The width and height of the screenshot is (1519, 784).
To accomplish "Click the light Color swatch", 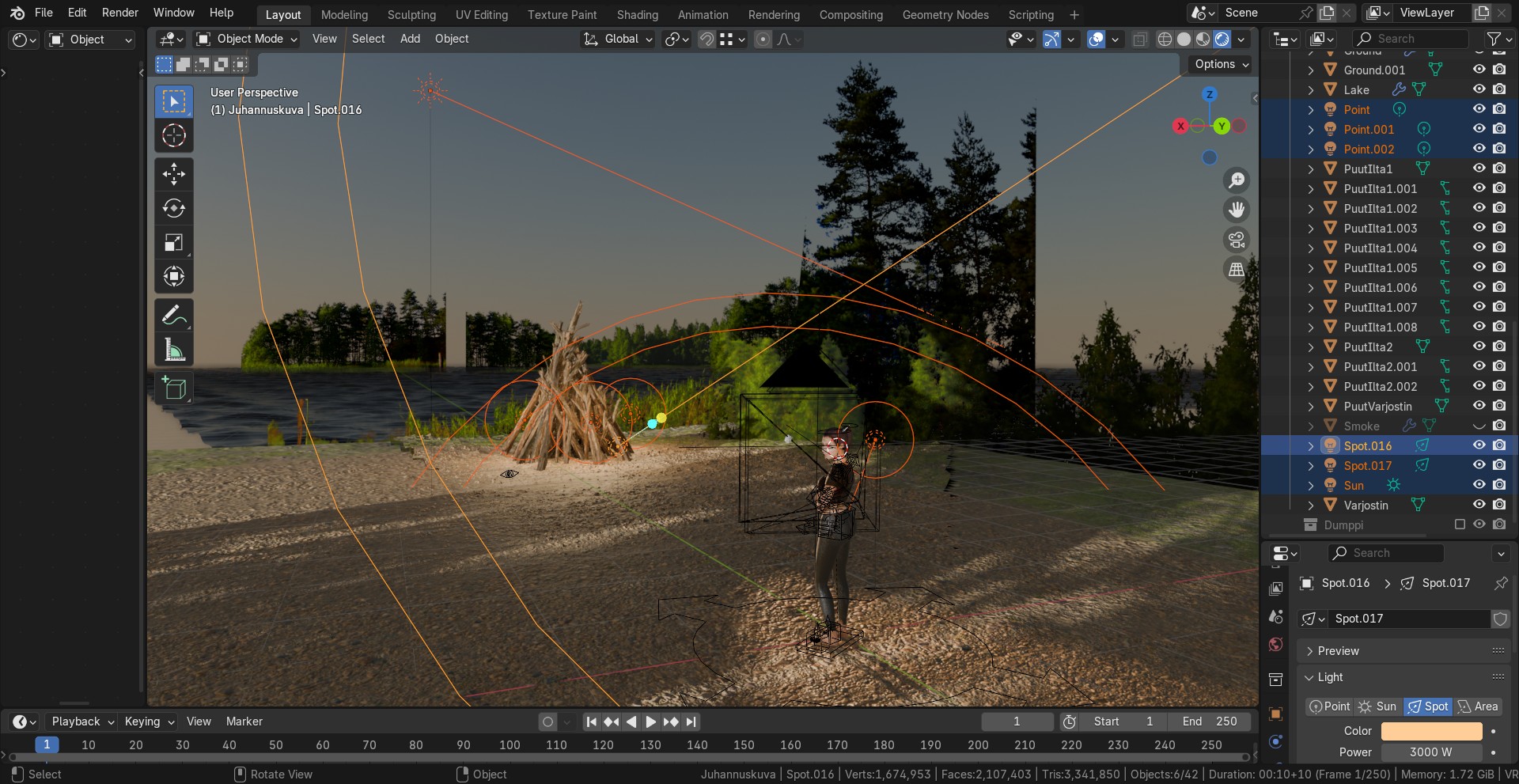I will pos(1431,731).
